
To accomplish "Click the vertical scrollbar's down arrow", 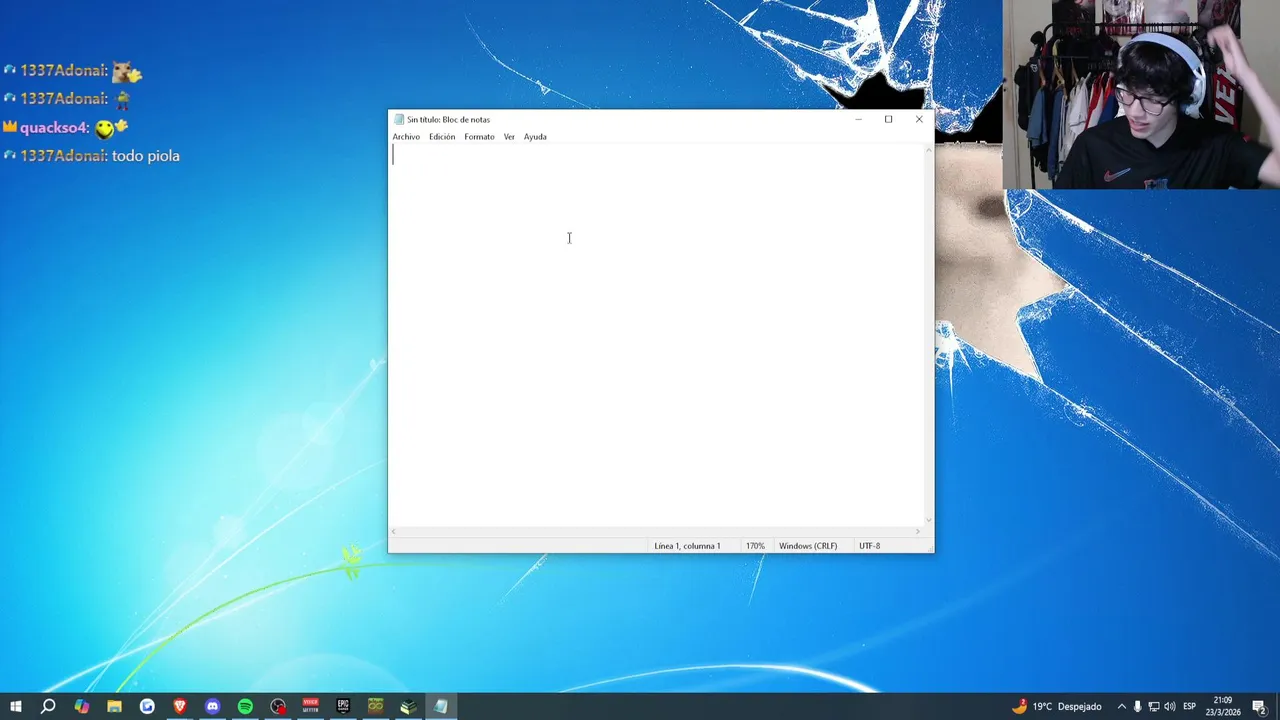I will coord(929,519).
